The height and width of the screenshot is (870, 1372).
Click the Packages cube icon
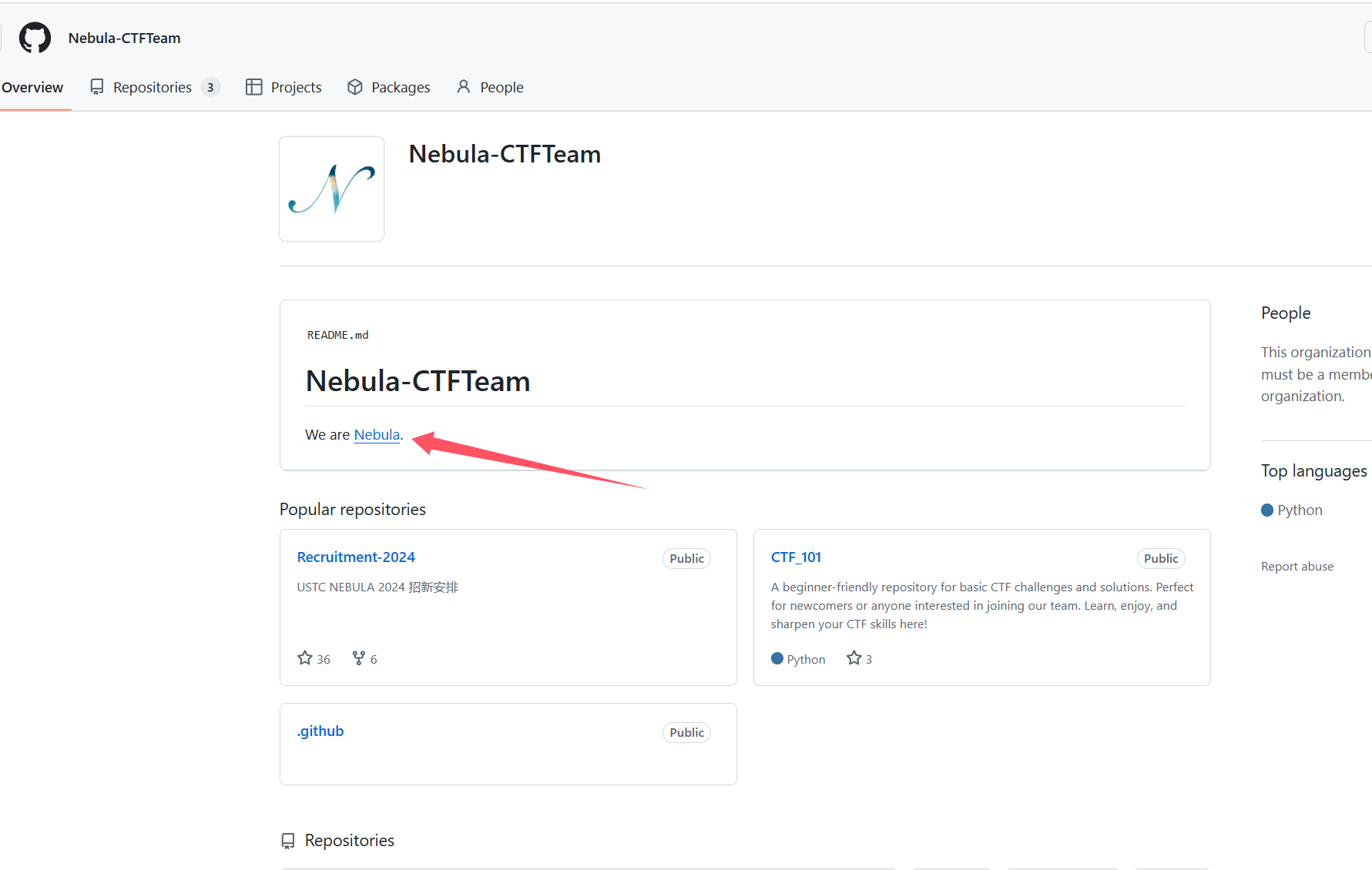coord(354,87)
